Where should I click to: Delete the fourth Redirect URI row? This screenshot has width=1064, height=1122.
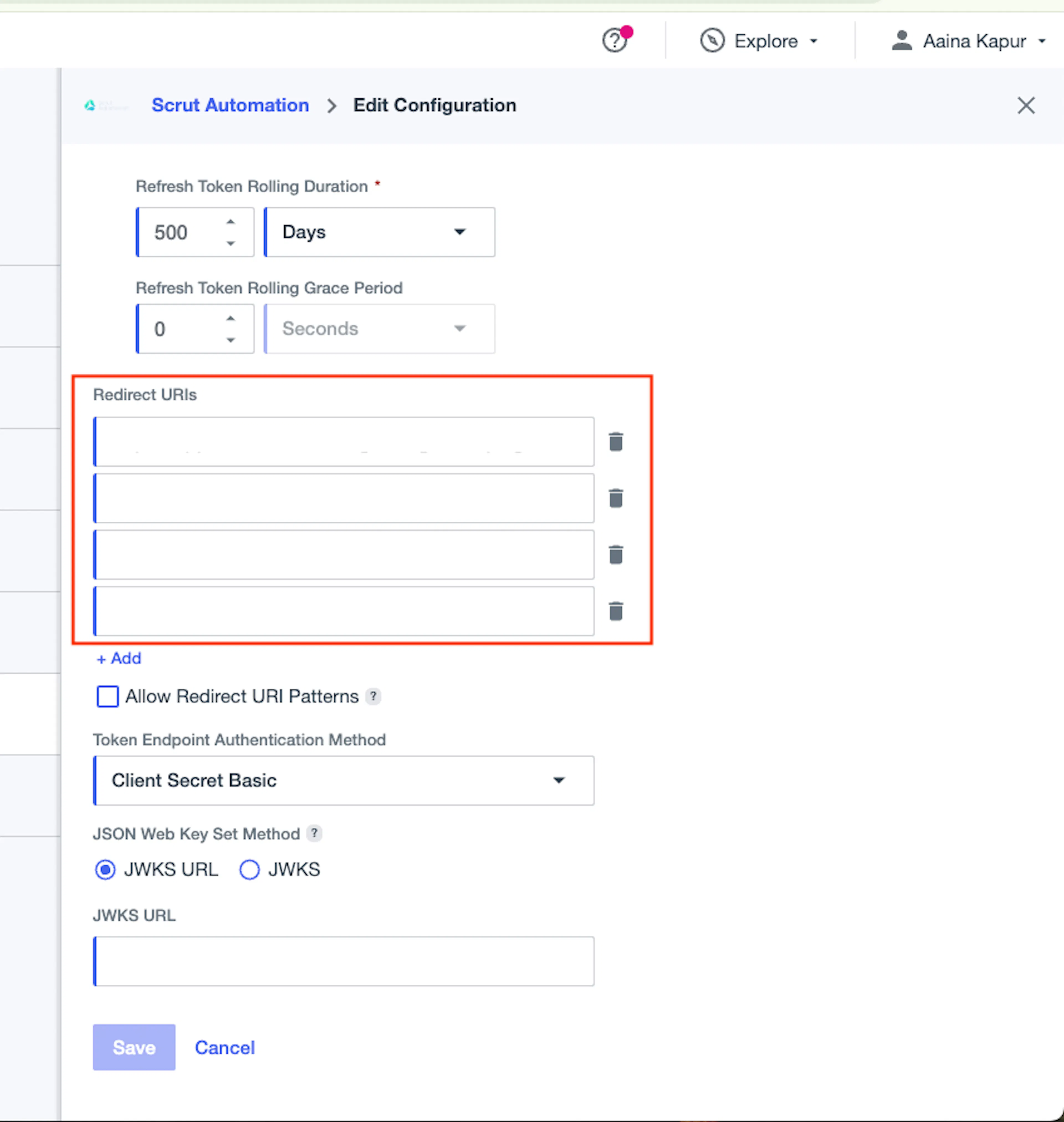pyautogui.click(x=616, y=611)
